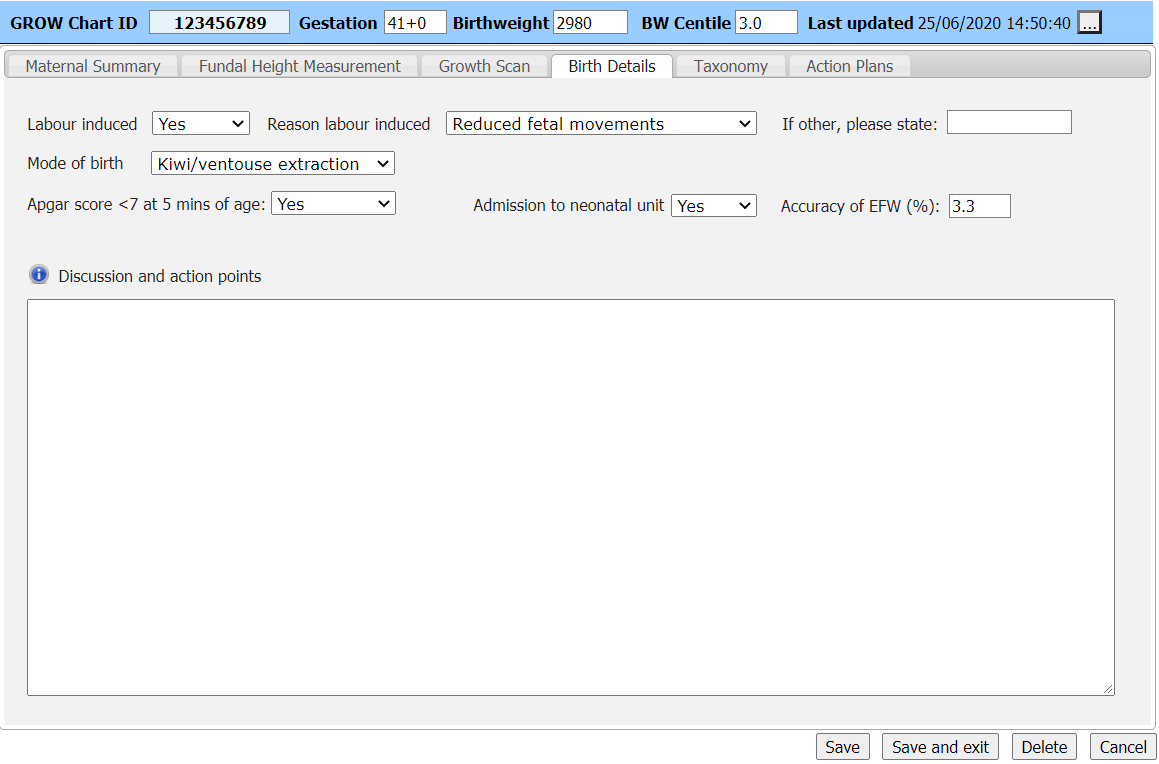Switch to the Action Plans tab

coord(848,65)
